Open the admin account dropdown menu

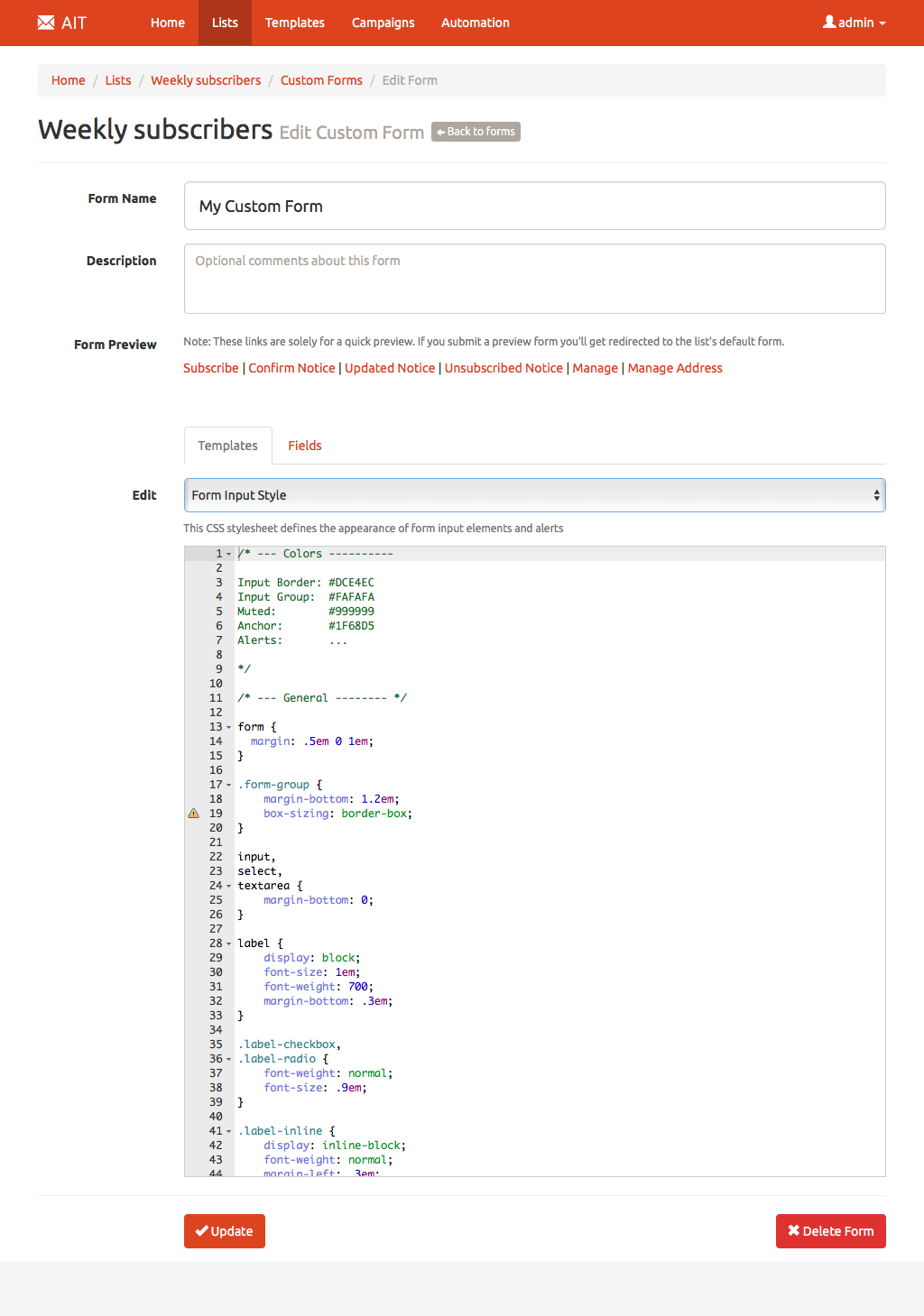click(854, 23)
